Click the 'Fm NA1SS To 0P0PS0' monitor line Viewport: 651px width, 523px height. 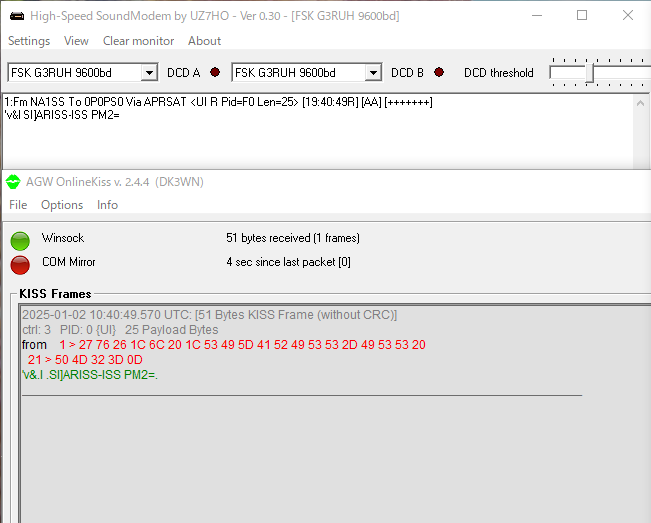pyautogui.click(x=218, y=102)
